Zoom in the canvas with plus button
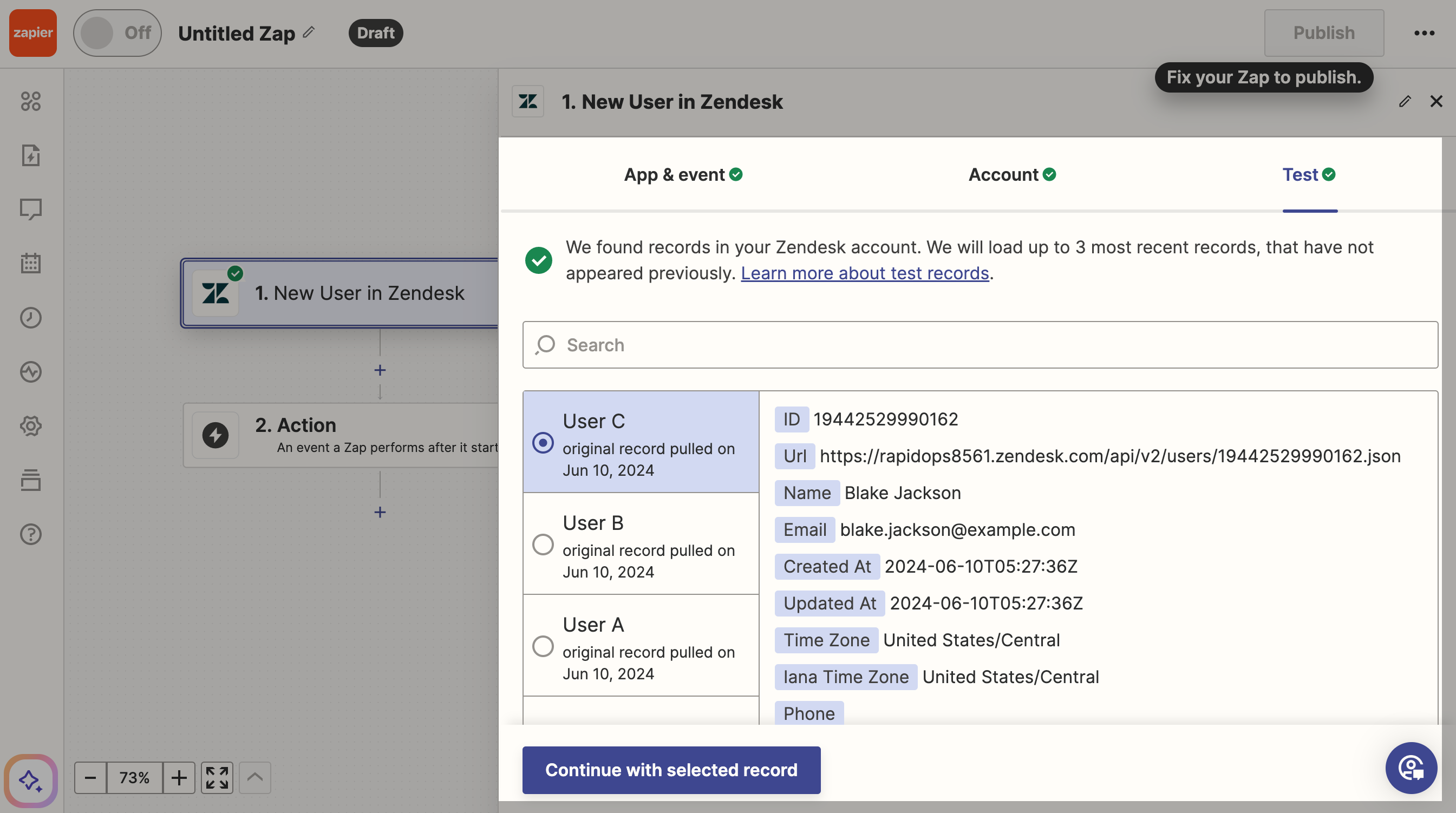This screenshot has height=813, width=1456. [179, 777]
